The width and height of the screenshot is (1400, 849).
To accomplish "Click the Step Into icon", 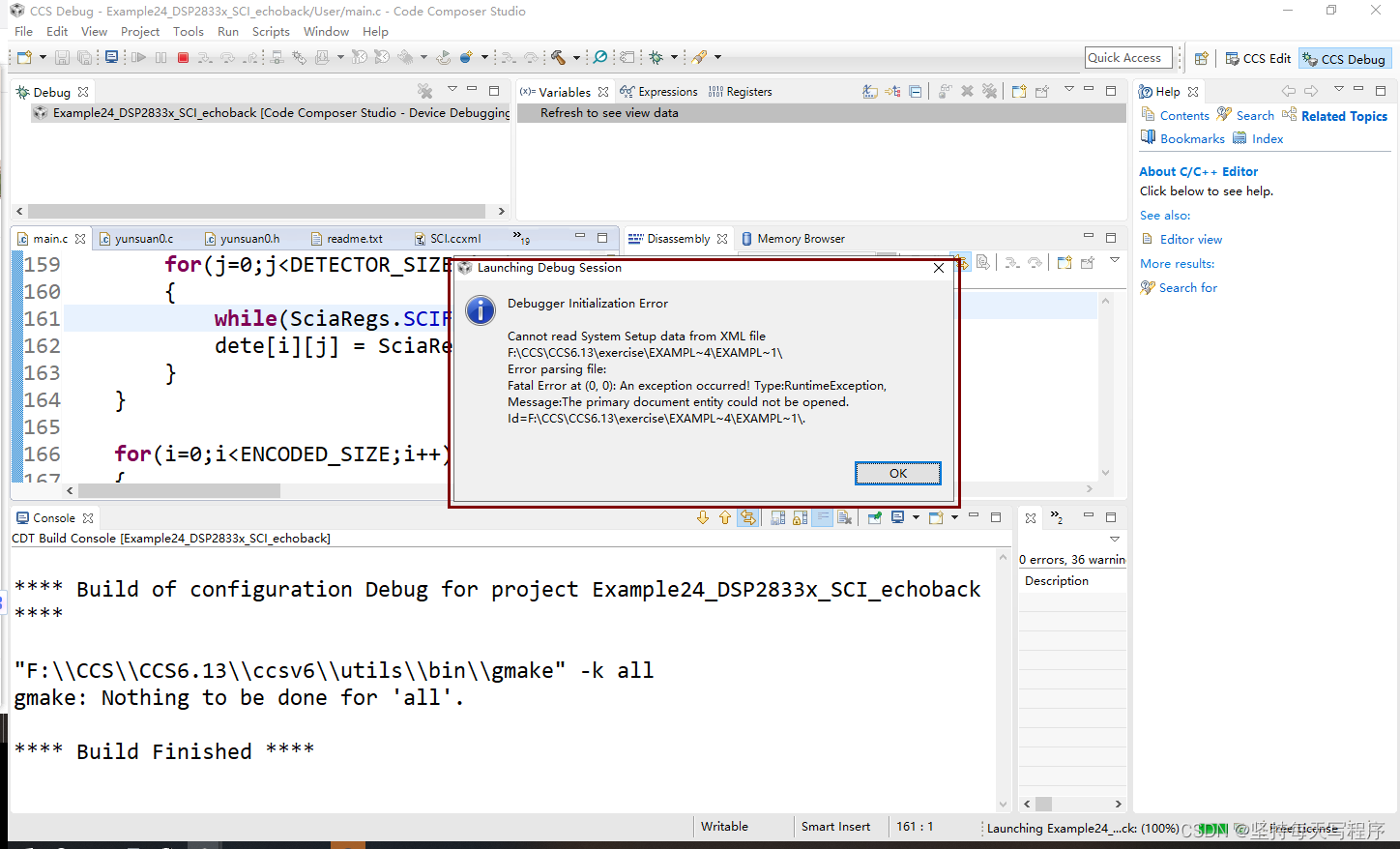I will [205, 58].
